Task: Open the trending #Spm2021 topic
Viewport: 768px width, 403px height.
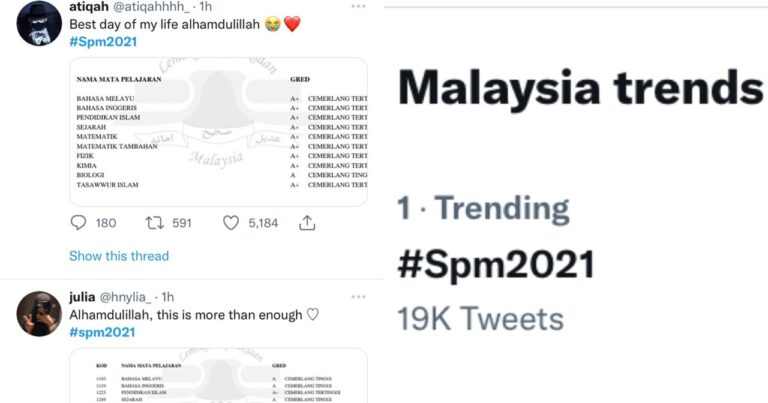Action: tap(495, 265)
